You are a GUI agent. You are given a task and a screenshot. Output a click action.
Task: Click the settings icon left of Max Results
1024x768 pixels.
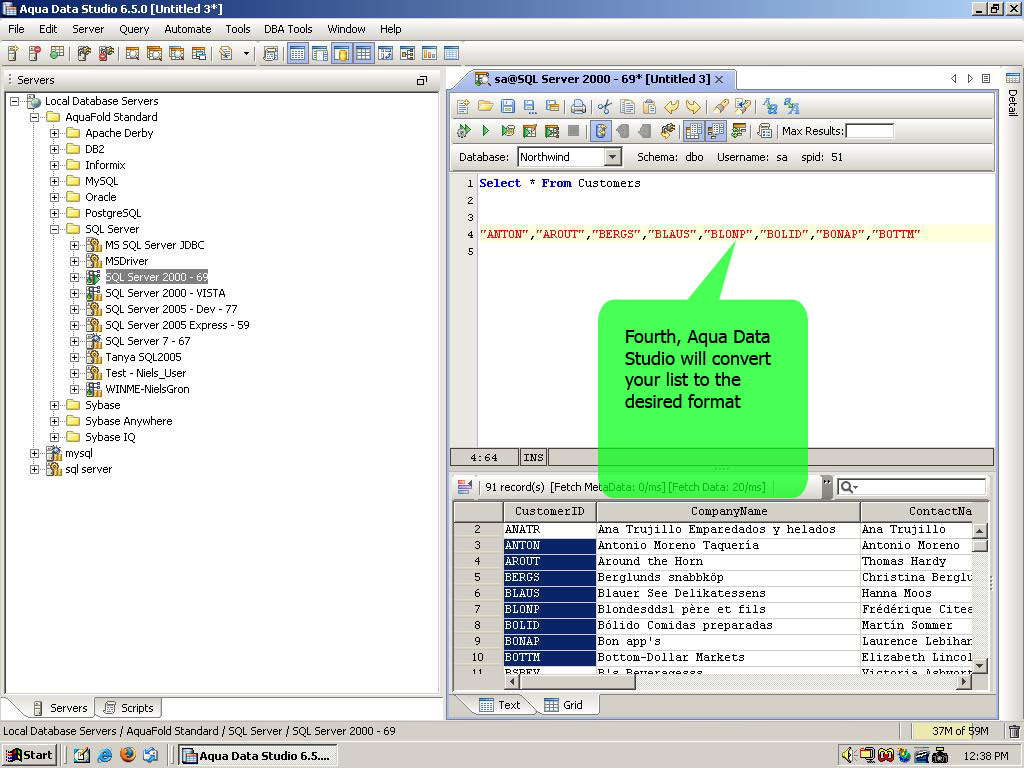(765, 131)
